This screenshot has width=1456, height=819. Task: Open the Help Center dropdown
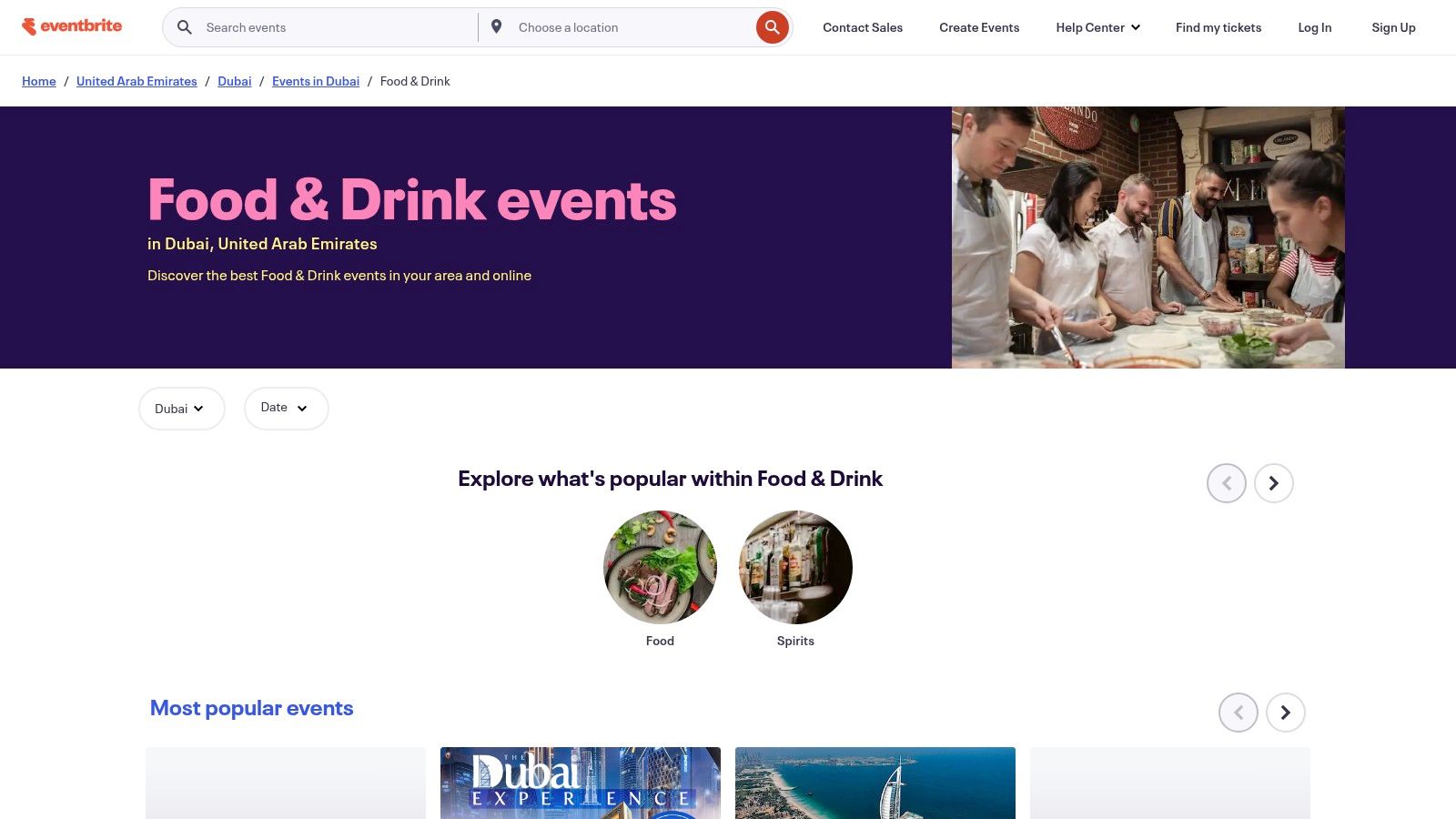pyautogui.click(x=1097, y=27)
